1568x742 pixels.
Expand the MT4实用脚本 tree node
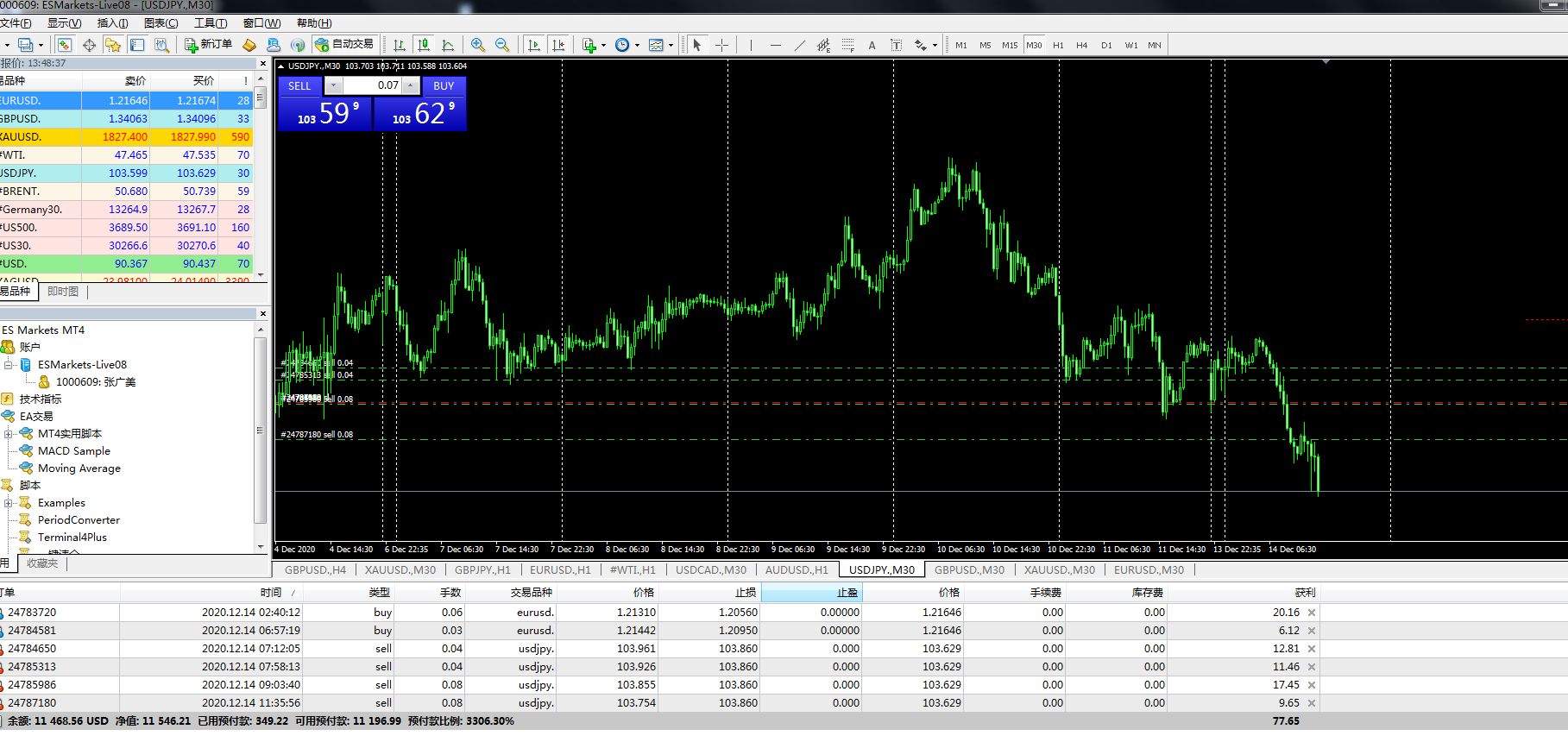(x=8, y=434)
